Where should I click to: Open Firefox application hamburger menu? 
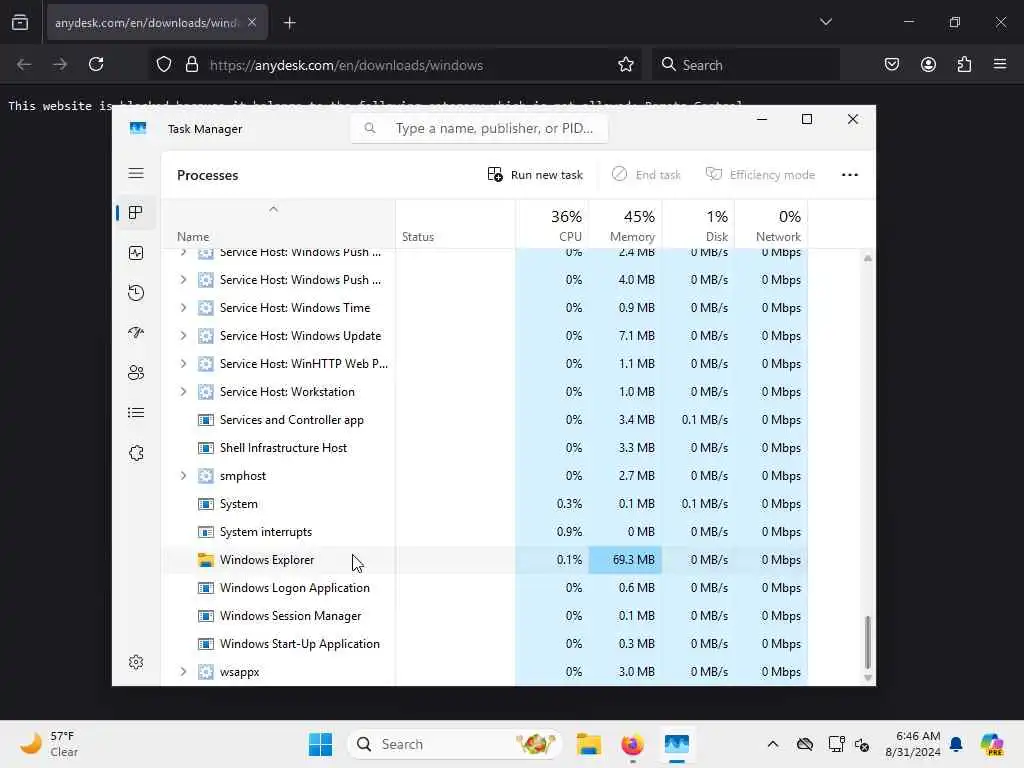coord(1000,64)
